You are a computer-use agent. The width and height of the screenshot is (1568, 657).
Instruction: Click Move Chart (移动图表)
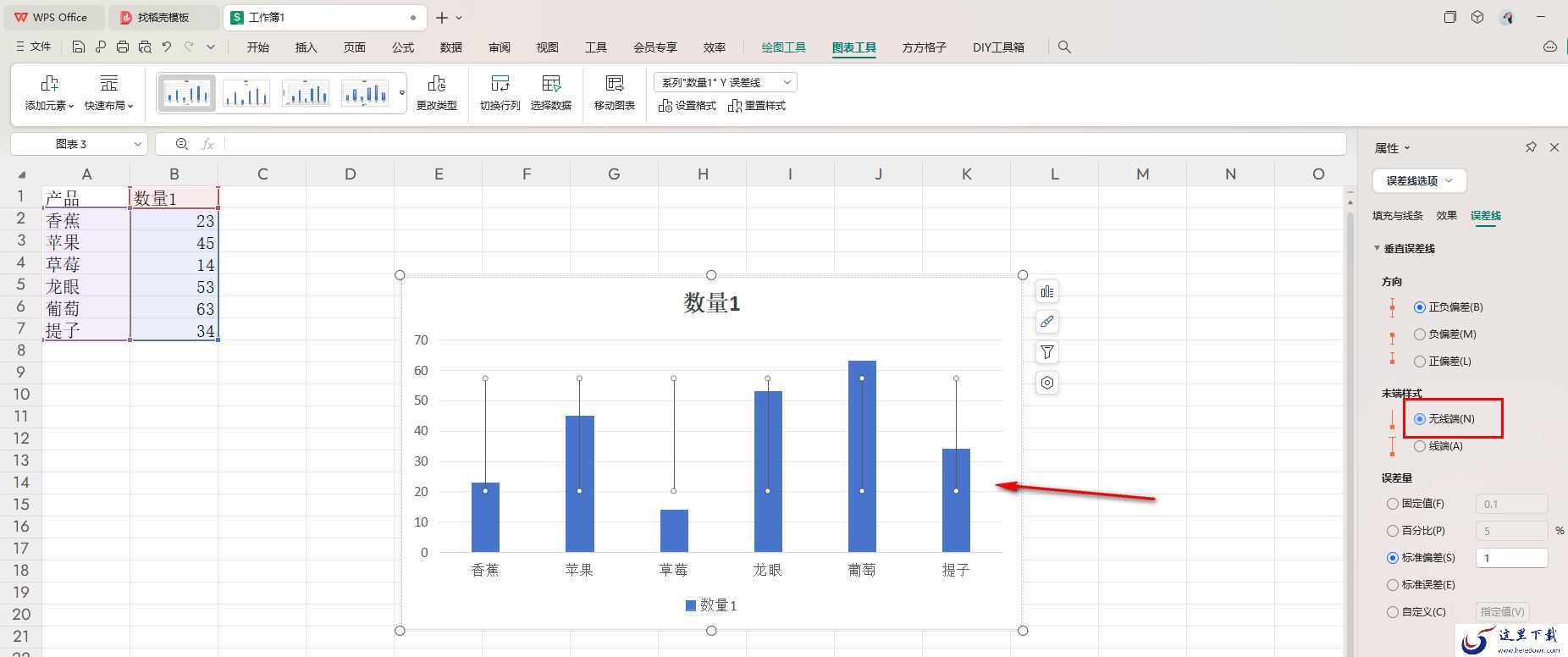615,93
